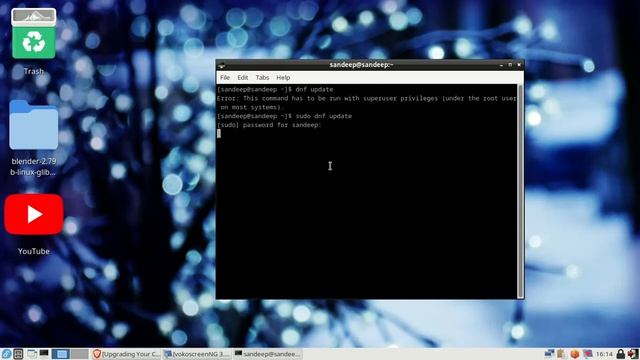Switch to the second gray workspace in pager
640x360 pixels.
point(79,354)
